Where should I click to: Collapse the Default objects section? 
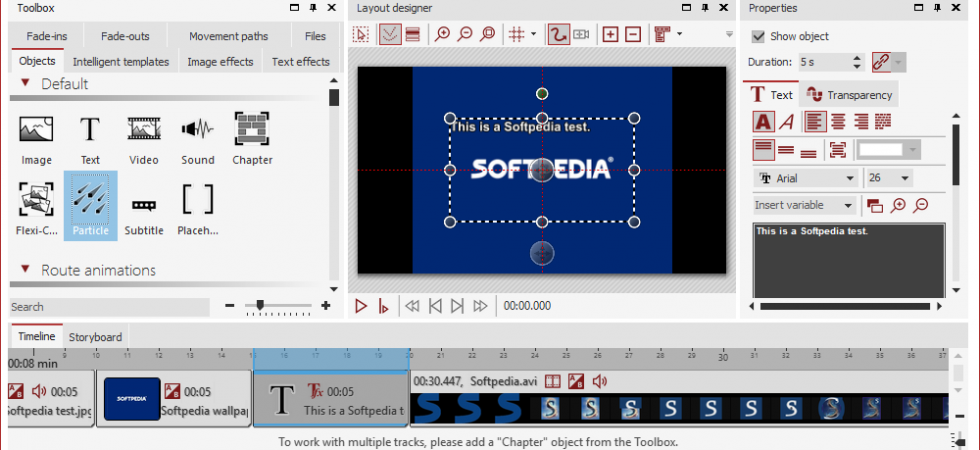(x=25, y=82)
